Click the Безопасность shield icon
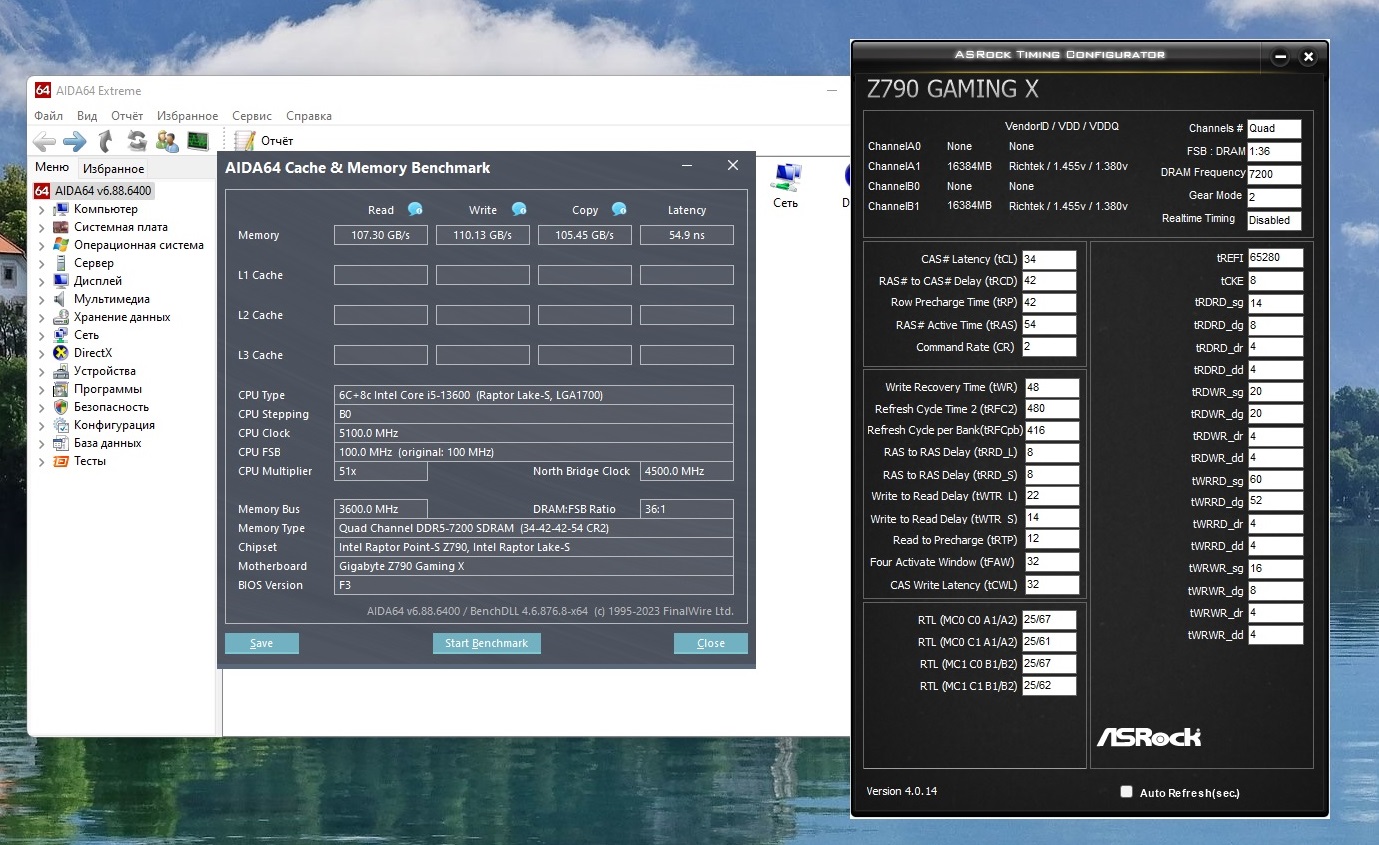This screenshot has width=1379, height=845. click(x=60, y=407)
